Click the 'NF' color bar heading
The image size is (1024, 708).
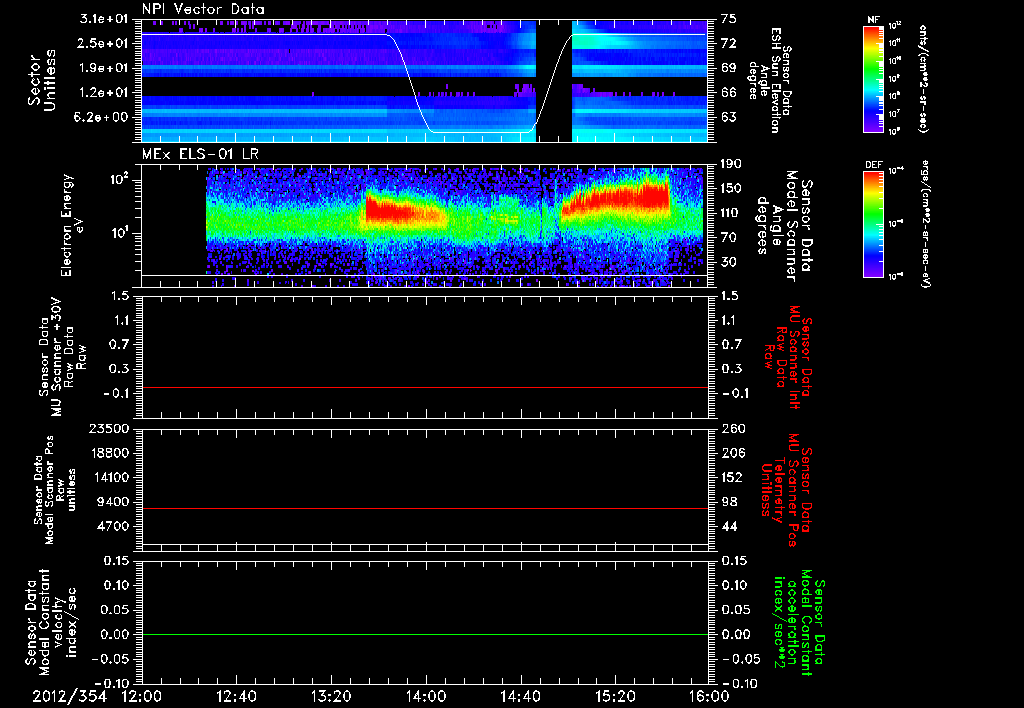point(873,20)
